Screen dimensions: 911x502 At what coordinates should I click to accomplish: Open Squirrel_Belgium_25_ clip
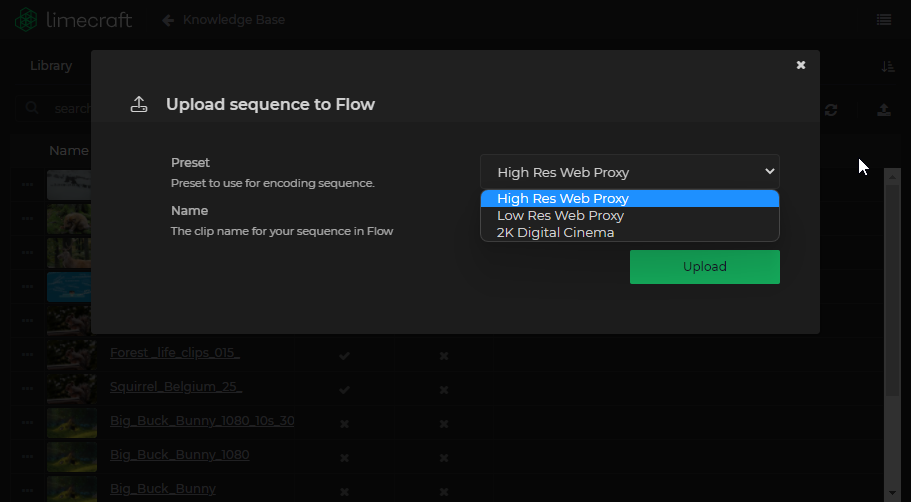click(x=176, y=386)
